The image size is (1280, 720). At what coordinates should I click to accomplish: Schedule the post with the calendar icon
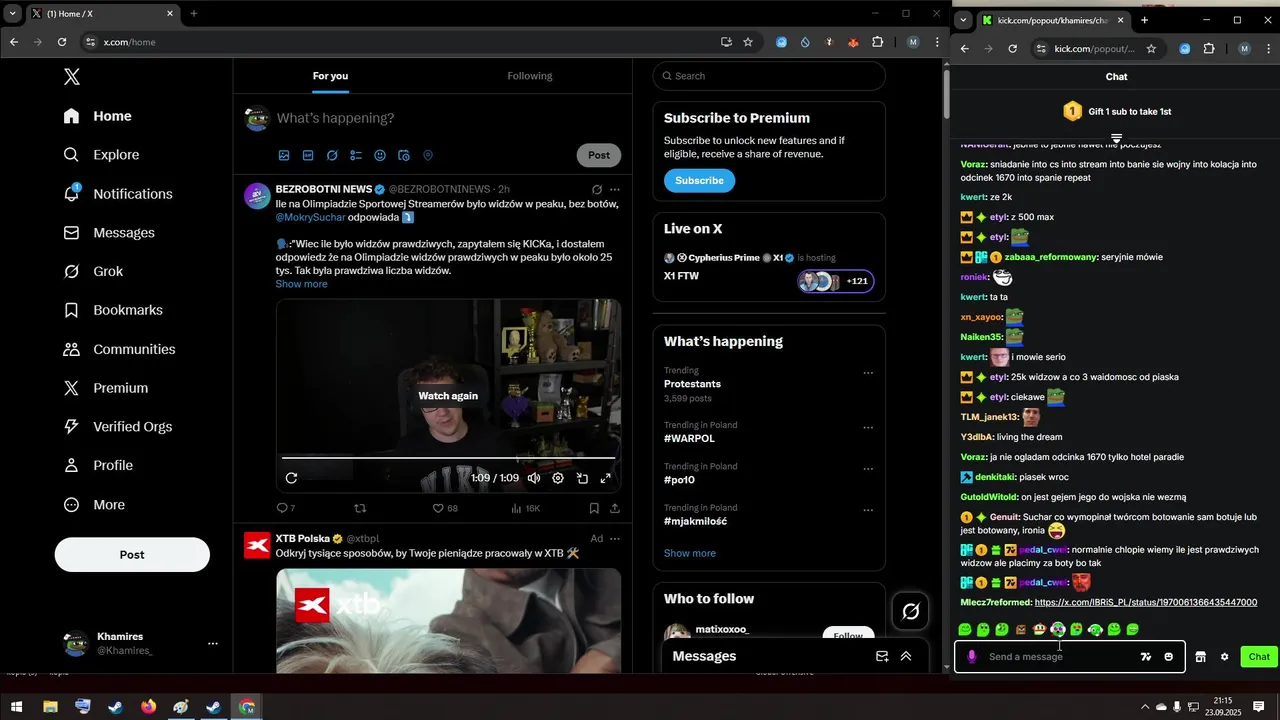(x=404, y=155)
